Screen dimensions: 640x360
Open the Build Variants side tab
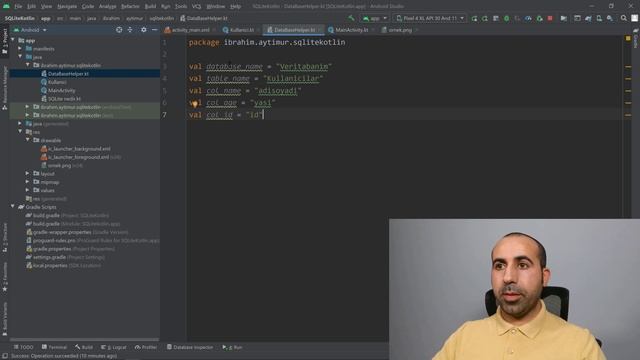(4, 319)
